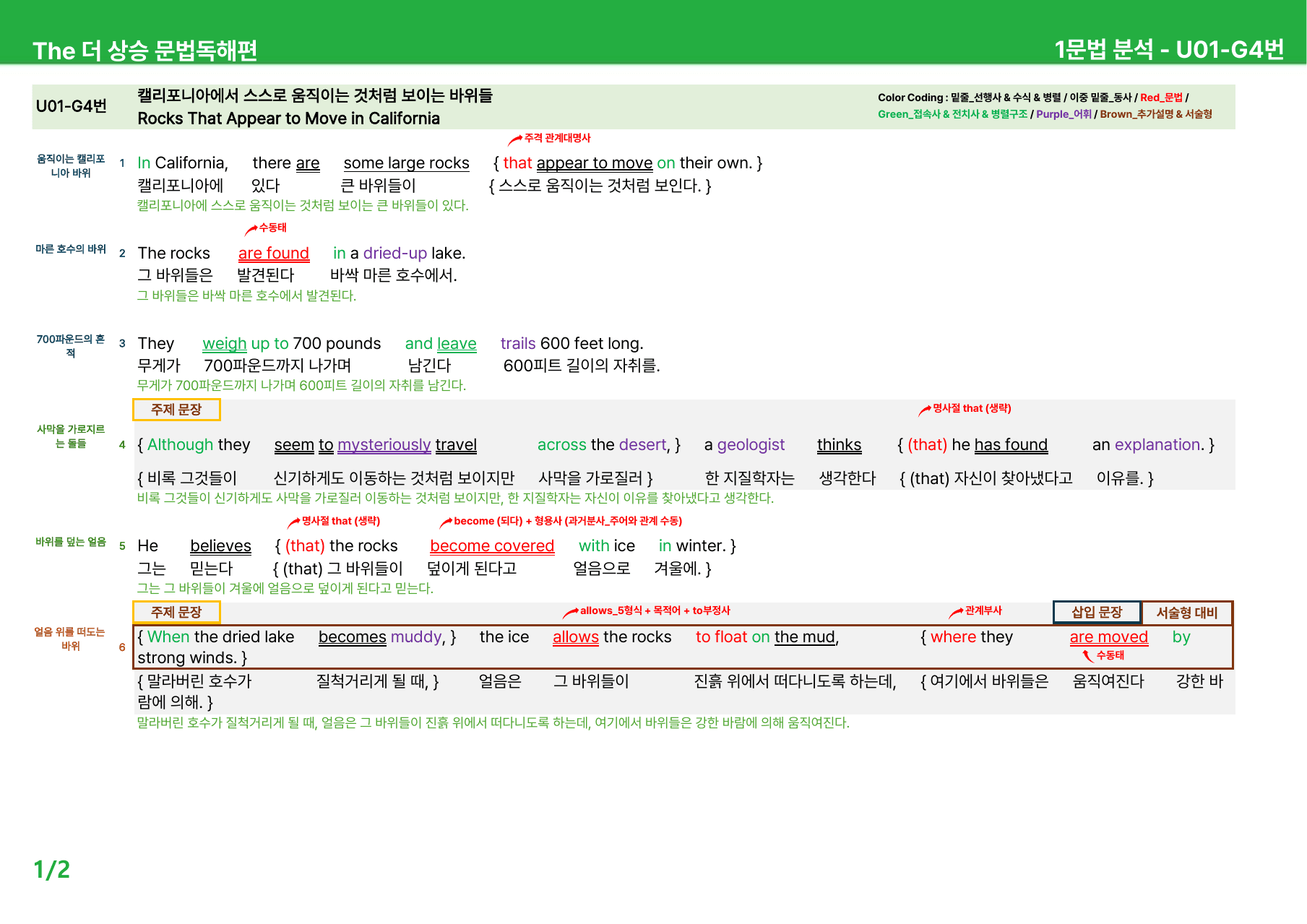The height and width of the screenshot is (924, 1307).
Task: Click the Korean title '캘리포니아에서 스스로 움직이는 것처럼 보이는 바위들'
Action: (315, 95)
